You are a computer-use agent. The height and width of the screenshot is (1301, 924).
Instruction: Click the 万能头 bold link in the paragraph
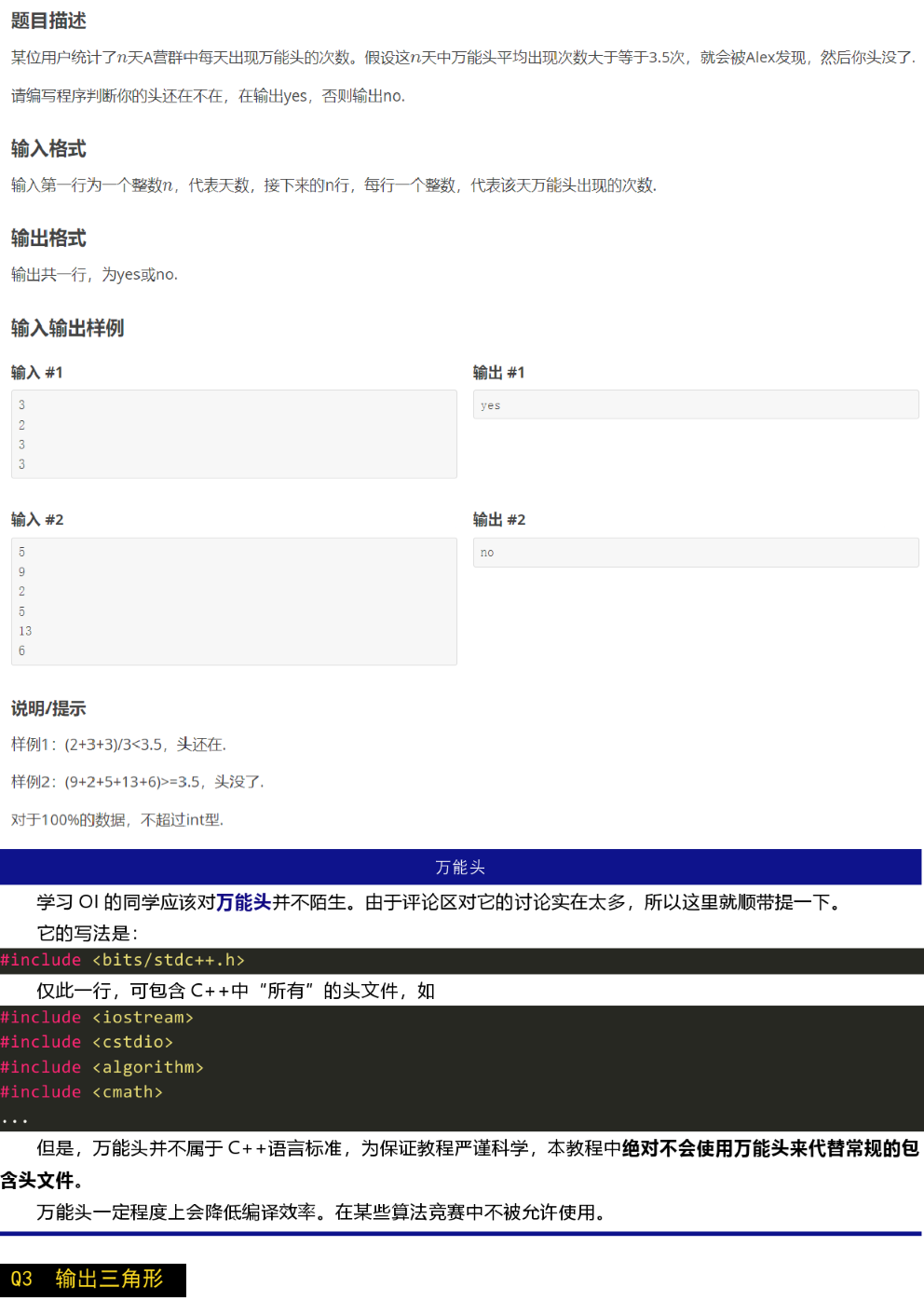(243, 902)
